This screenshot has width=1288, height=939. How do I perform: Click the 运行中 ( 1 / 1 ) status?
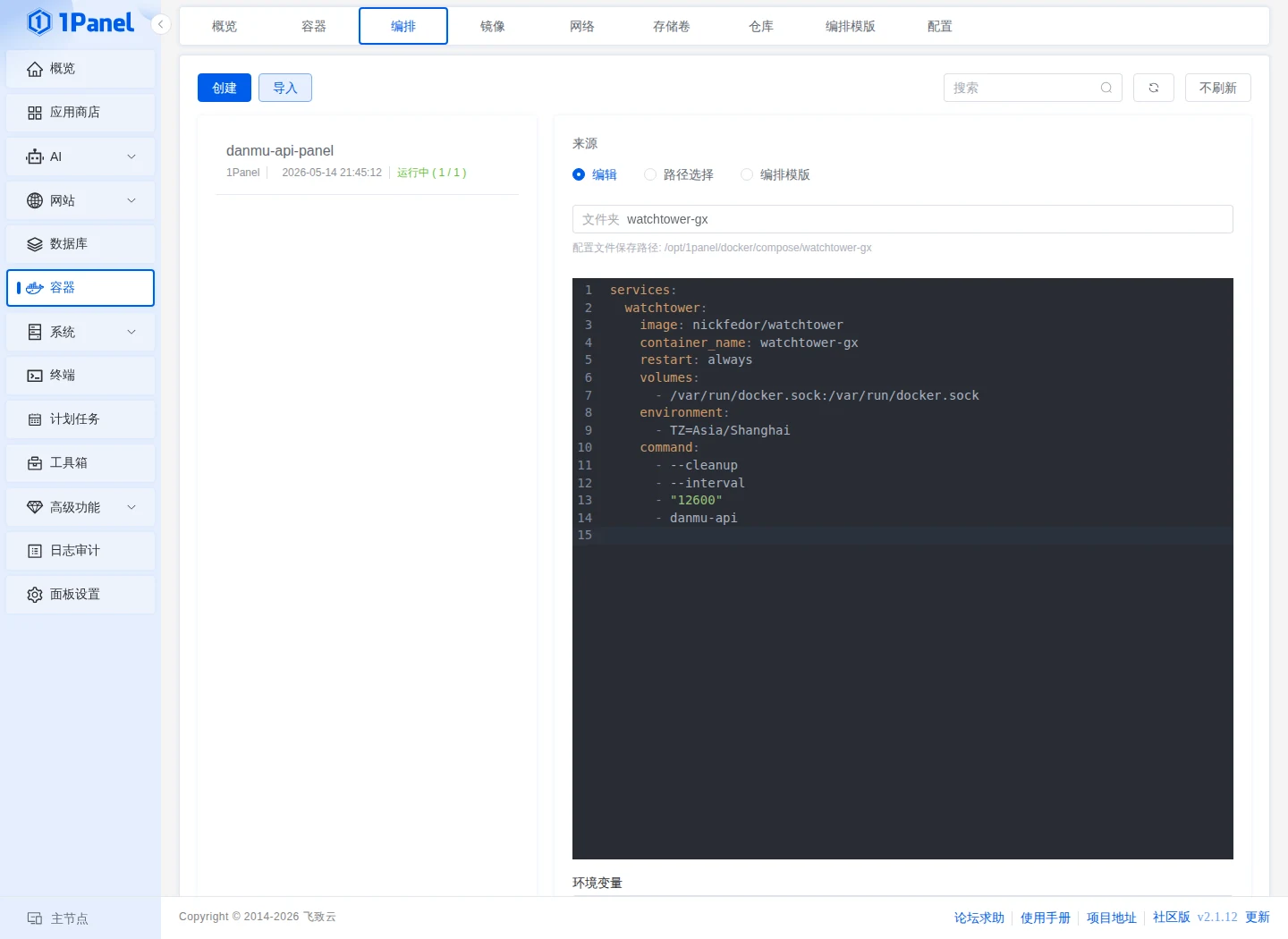432,173
